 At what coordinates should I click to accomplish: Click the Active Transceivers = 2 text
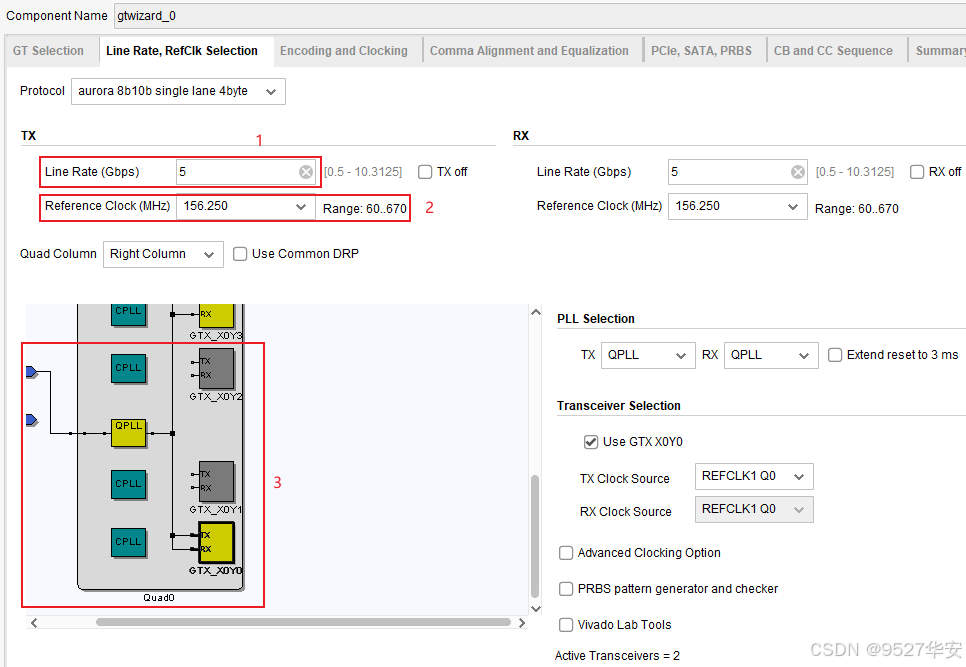tap(617, 656)
